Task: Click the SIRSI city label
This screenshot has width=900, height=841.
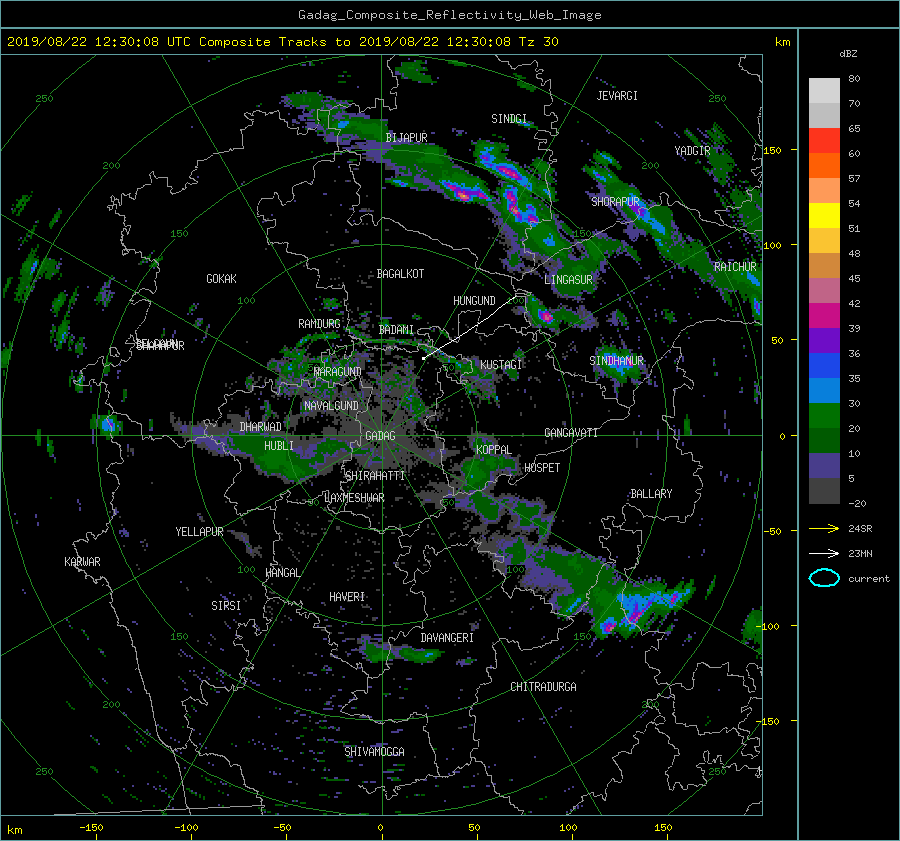Action: point(226,606)
